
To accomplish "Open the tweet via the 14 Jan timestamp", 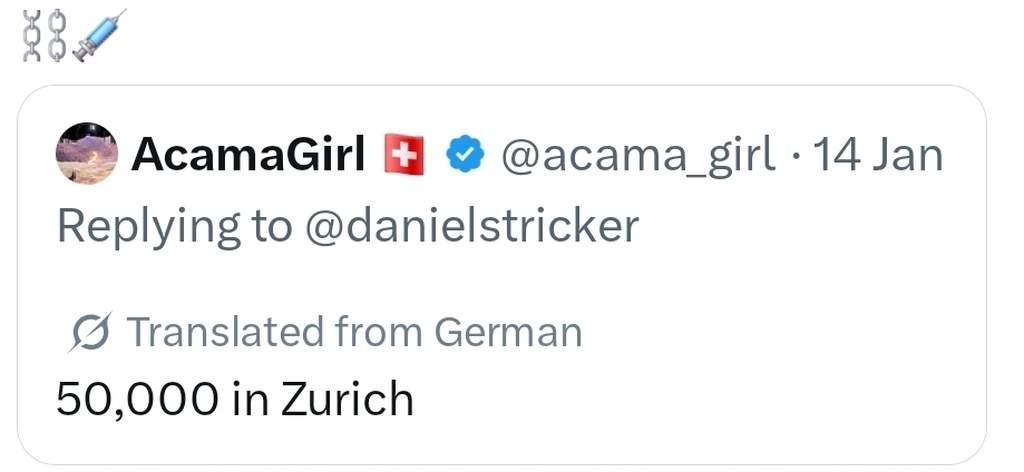I will pyautogui.click(x=878, y=154).
